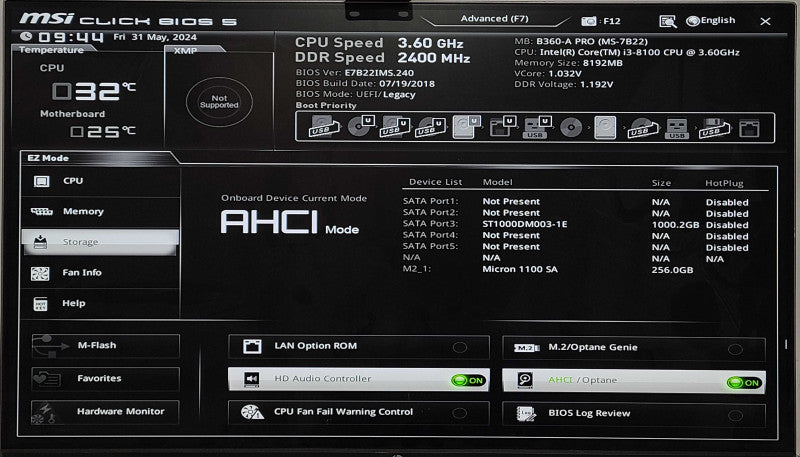Screen dimensions: 800x457
Task: Enable CPU Fan Fail Warning Control
Action: 359,413
